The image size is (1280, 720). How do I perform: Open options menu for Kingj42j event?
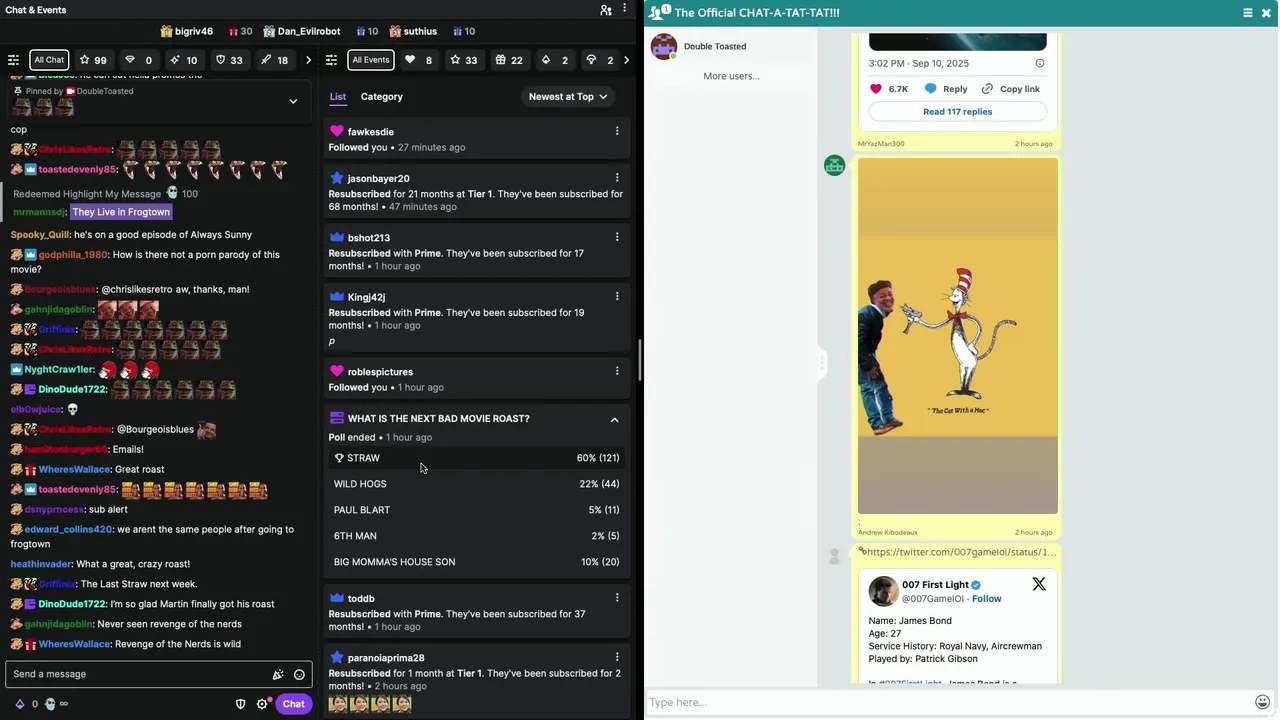[x=617, y=296]
